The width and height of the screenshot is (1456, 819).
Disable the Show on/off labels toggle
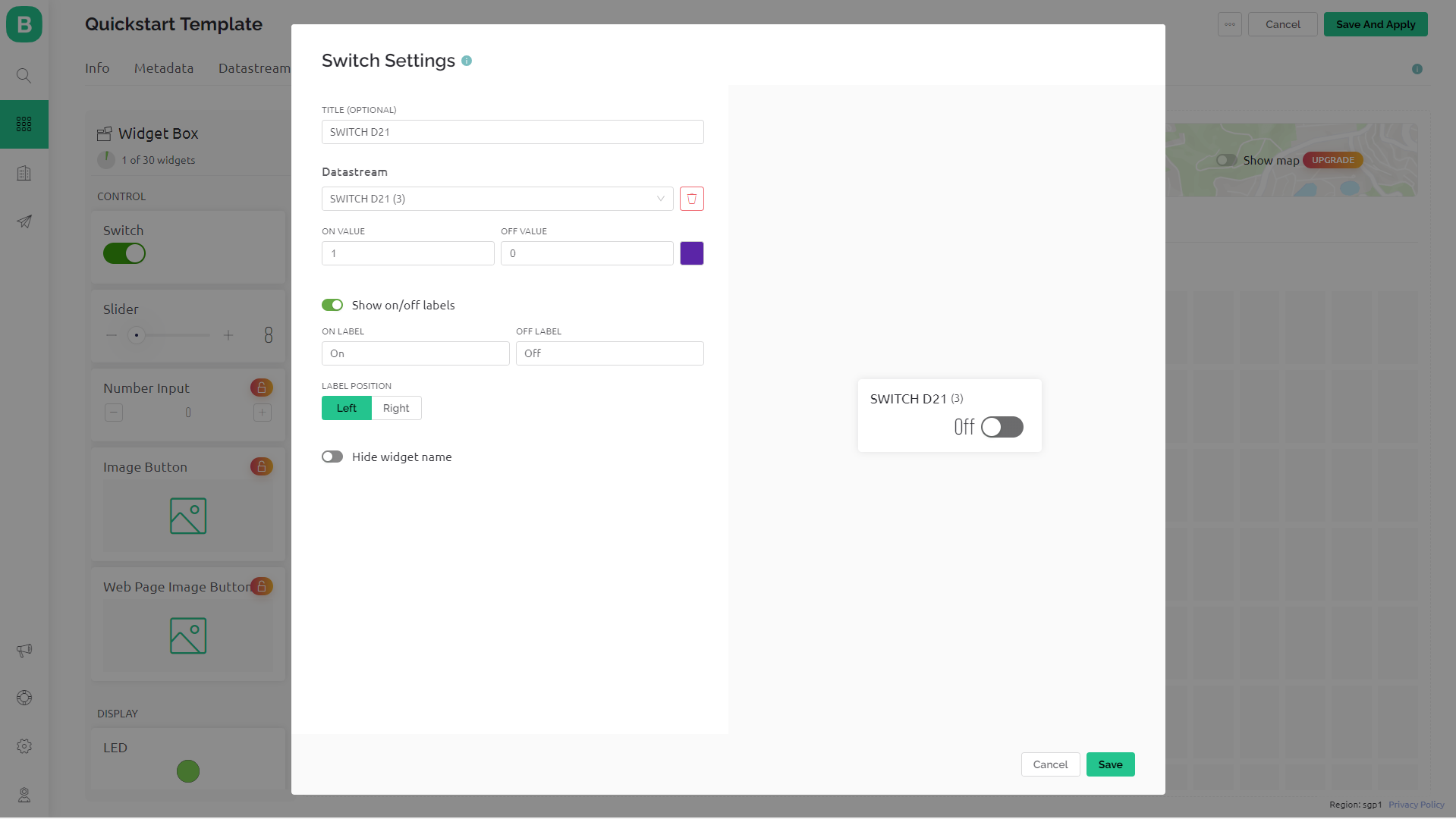(332, 305)
